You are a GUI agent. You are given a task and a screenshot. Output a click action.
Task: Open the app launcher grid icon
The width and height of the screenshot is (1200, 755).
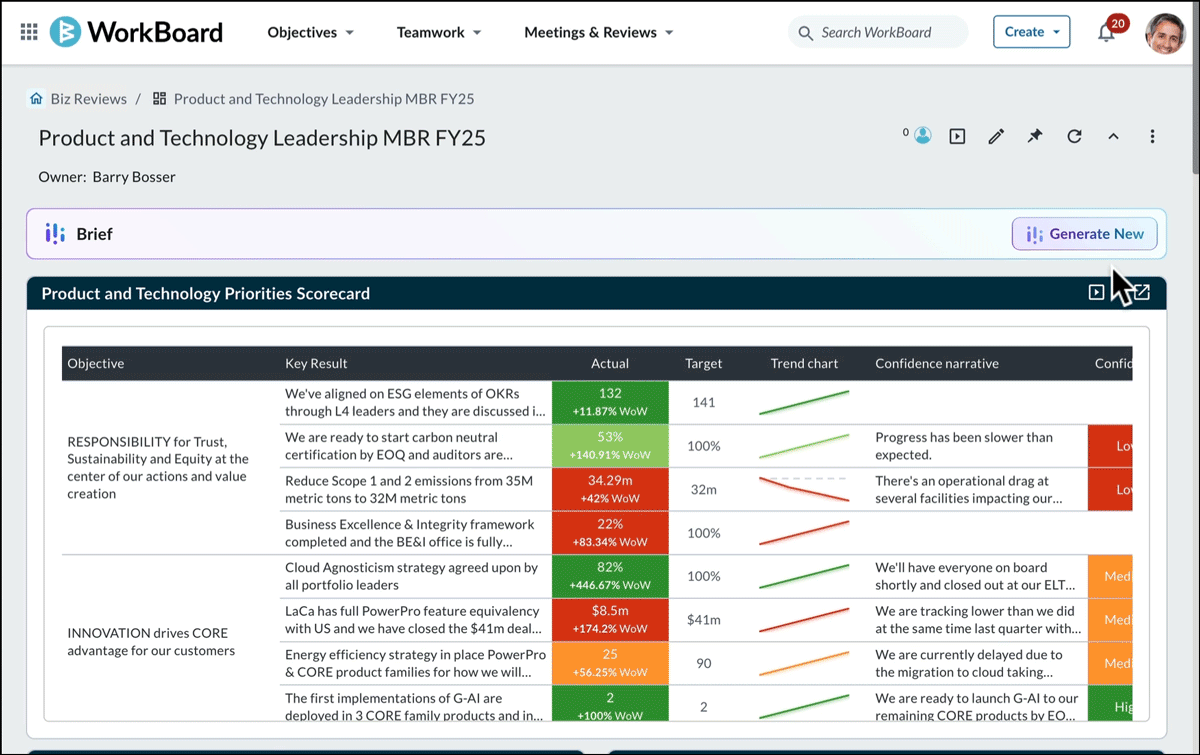coord(29,32)
